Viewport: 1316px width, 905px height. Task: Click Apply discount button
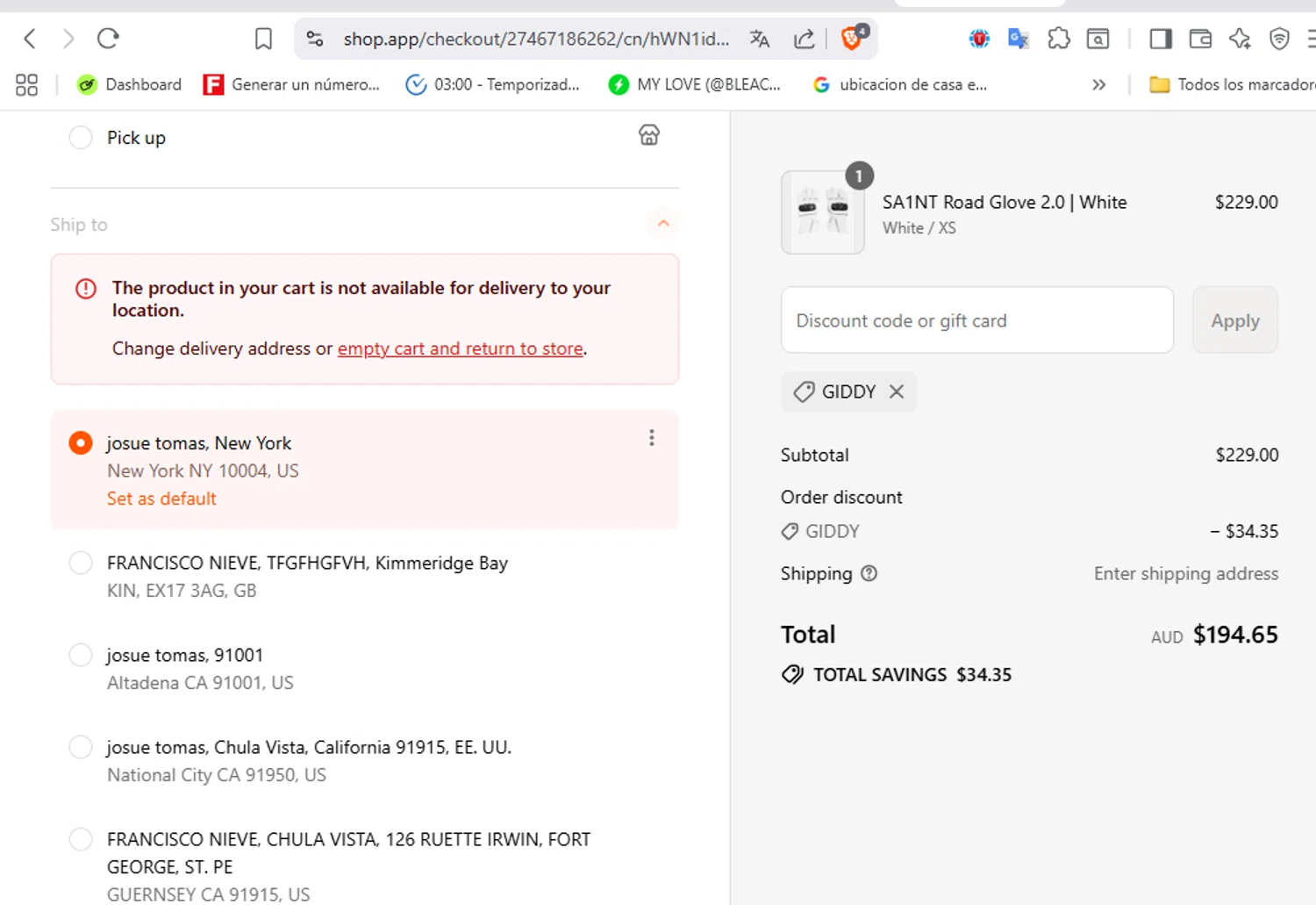(x=1235, y=320)
